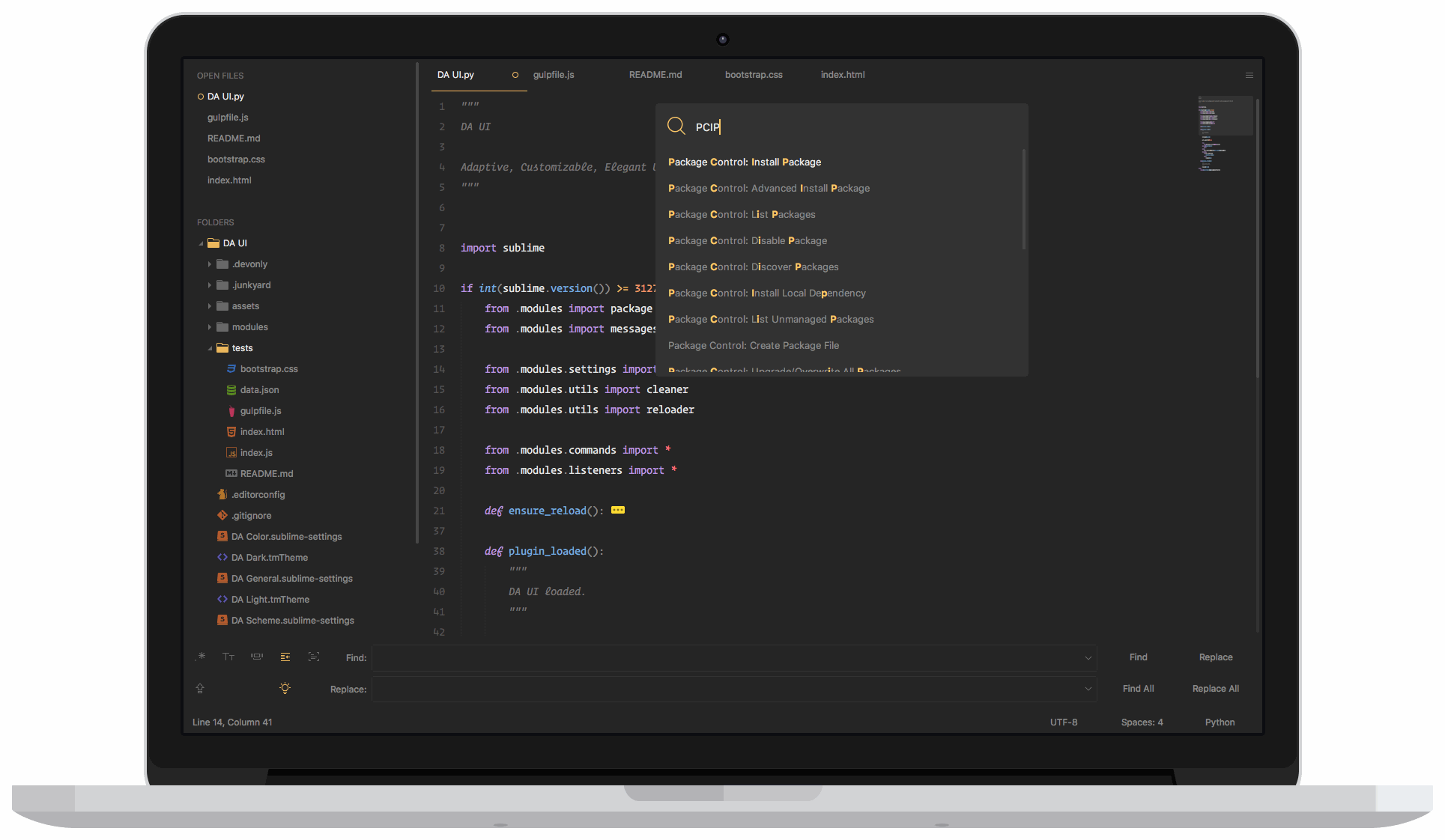
Task: Click the CSS icon next to bootstrap.css in tests
Action: click(x=231, y=369)
